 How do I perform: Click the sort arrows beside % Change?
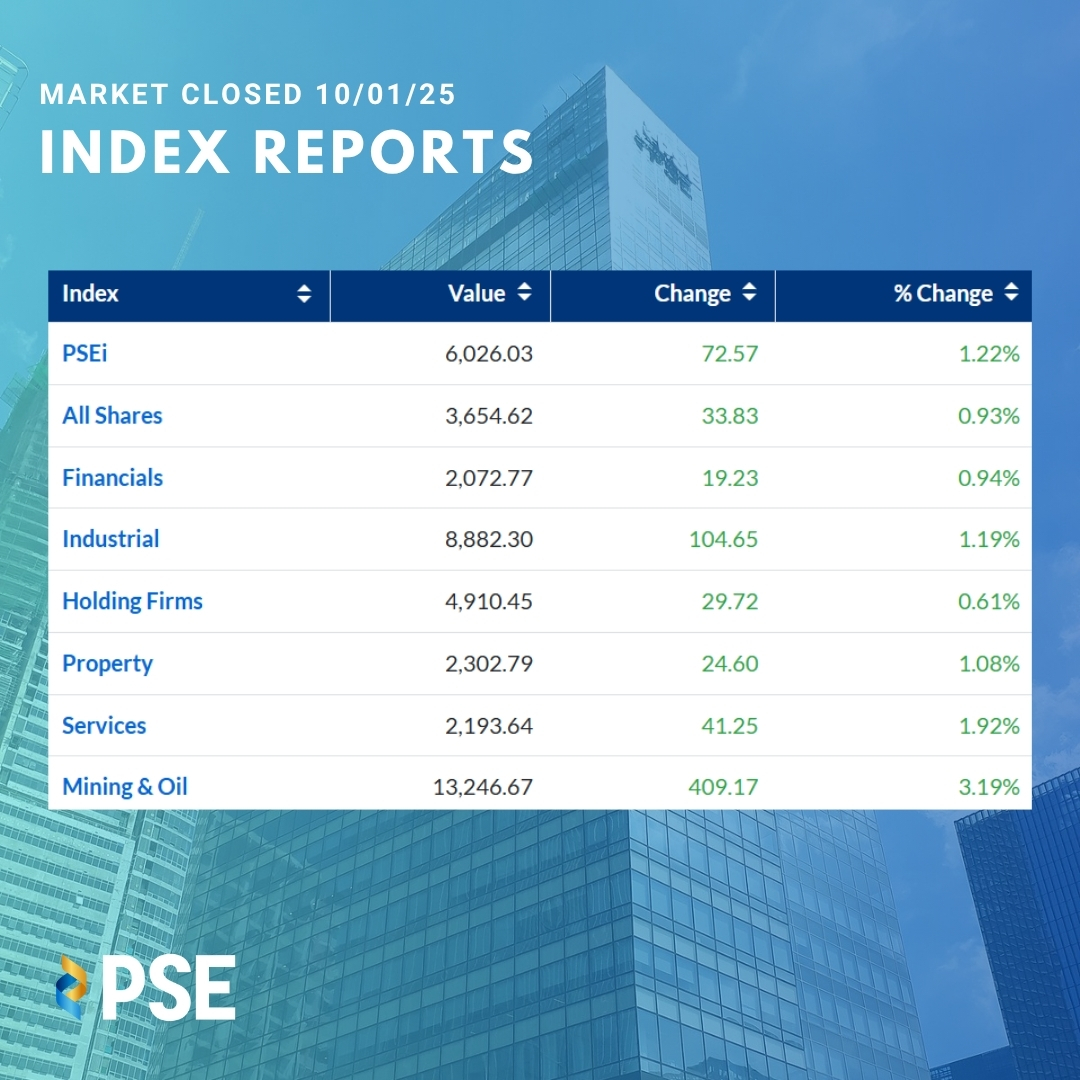point(1011,293)
